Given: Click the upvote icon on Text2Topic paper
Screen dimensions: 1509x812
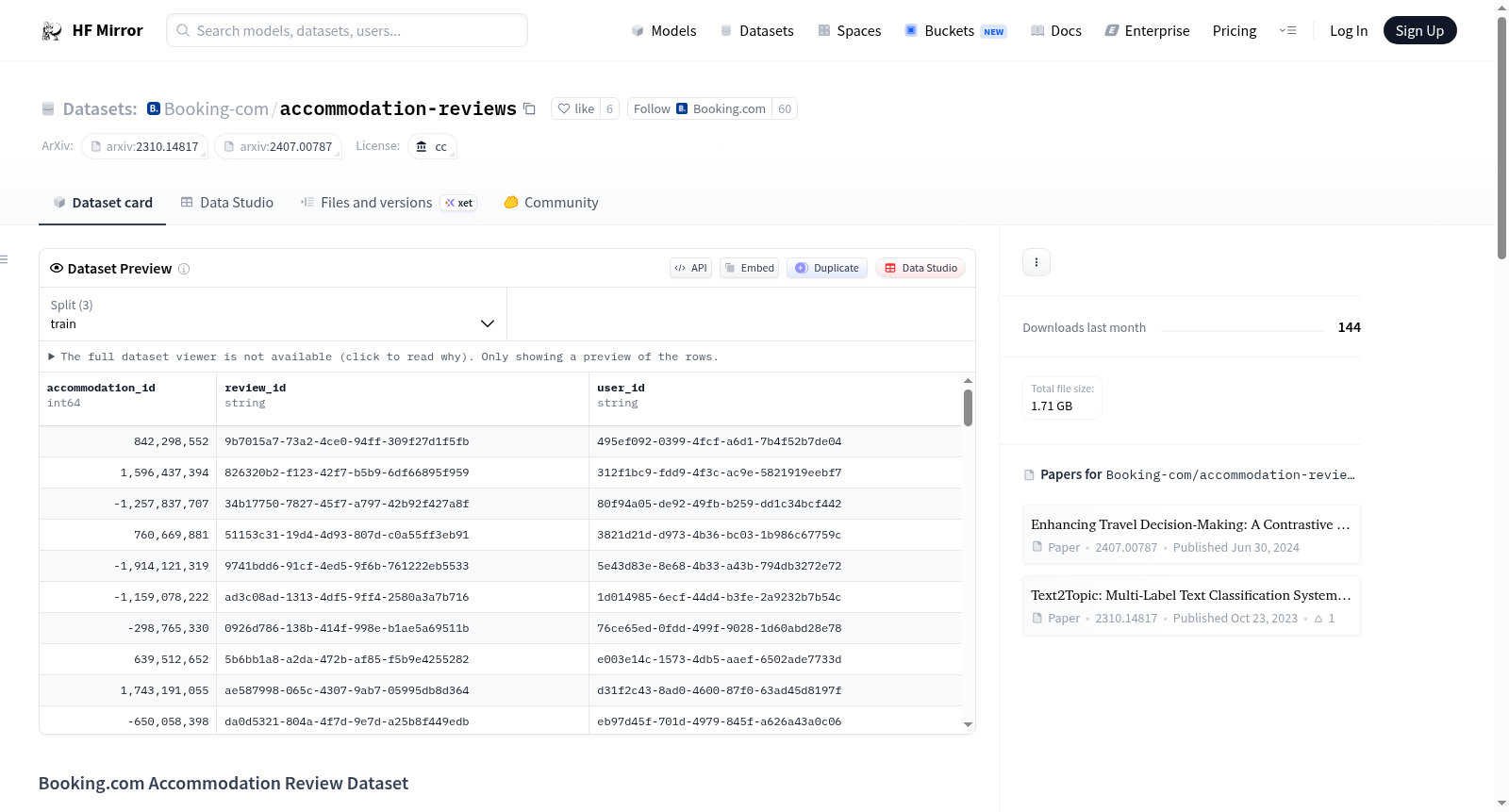Looking at the screenshot, I should [x=1318, y=619].
